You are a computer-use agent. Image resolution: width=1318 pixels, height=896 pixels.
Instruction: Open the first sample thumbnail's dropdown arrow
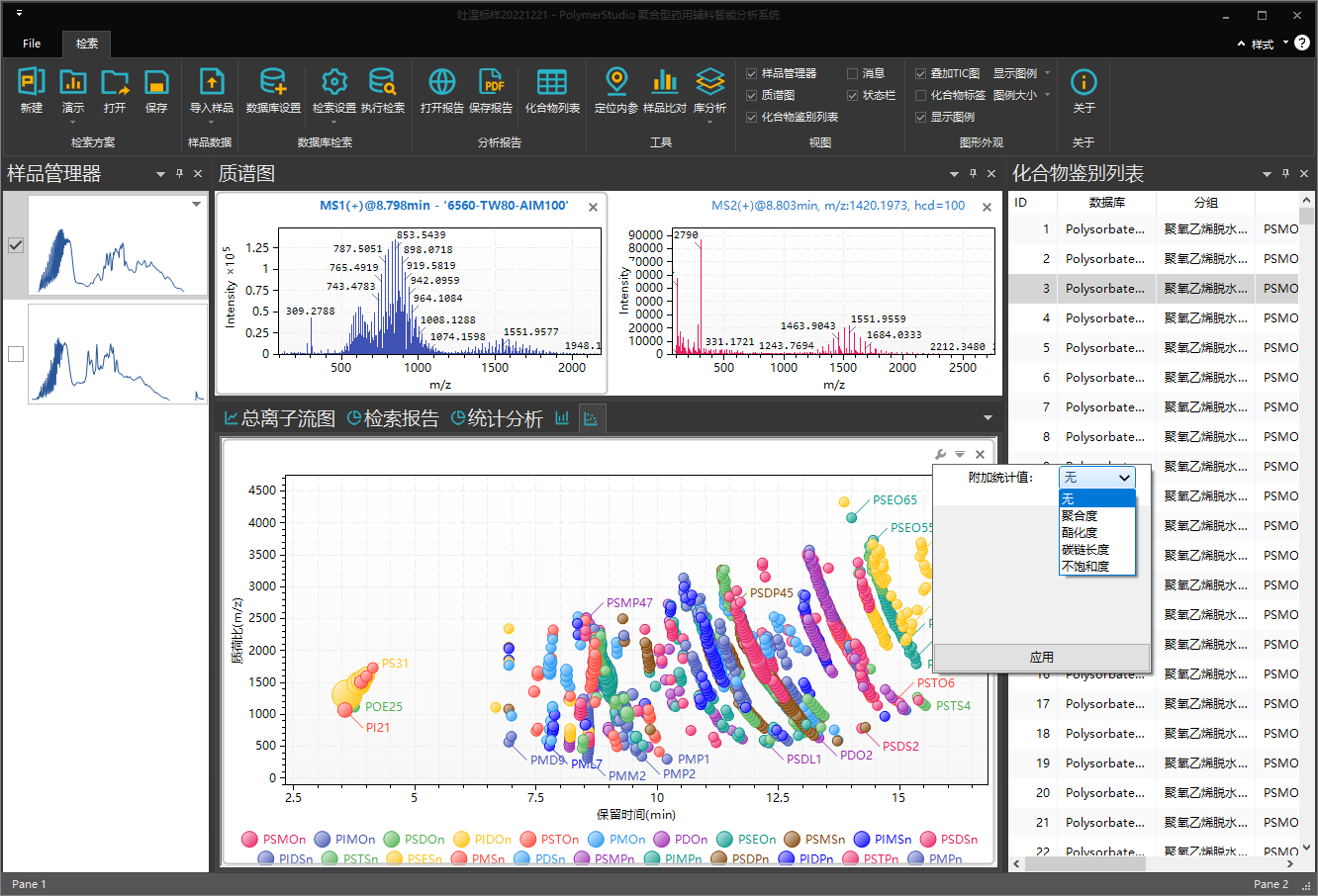(x=196, y=205)
